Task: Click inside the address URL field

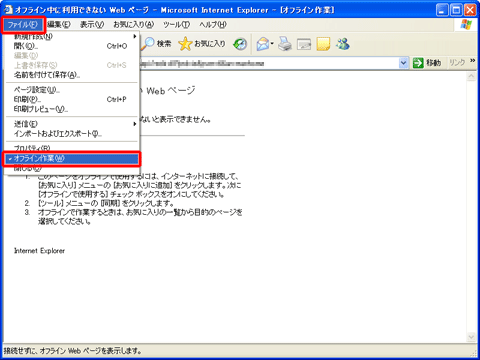Action: [268, 63]
